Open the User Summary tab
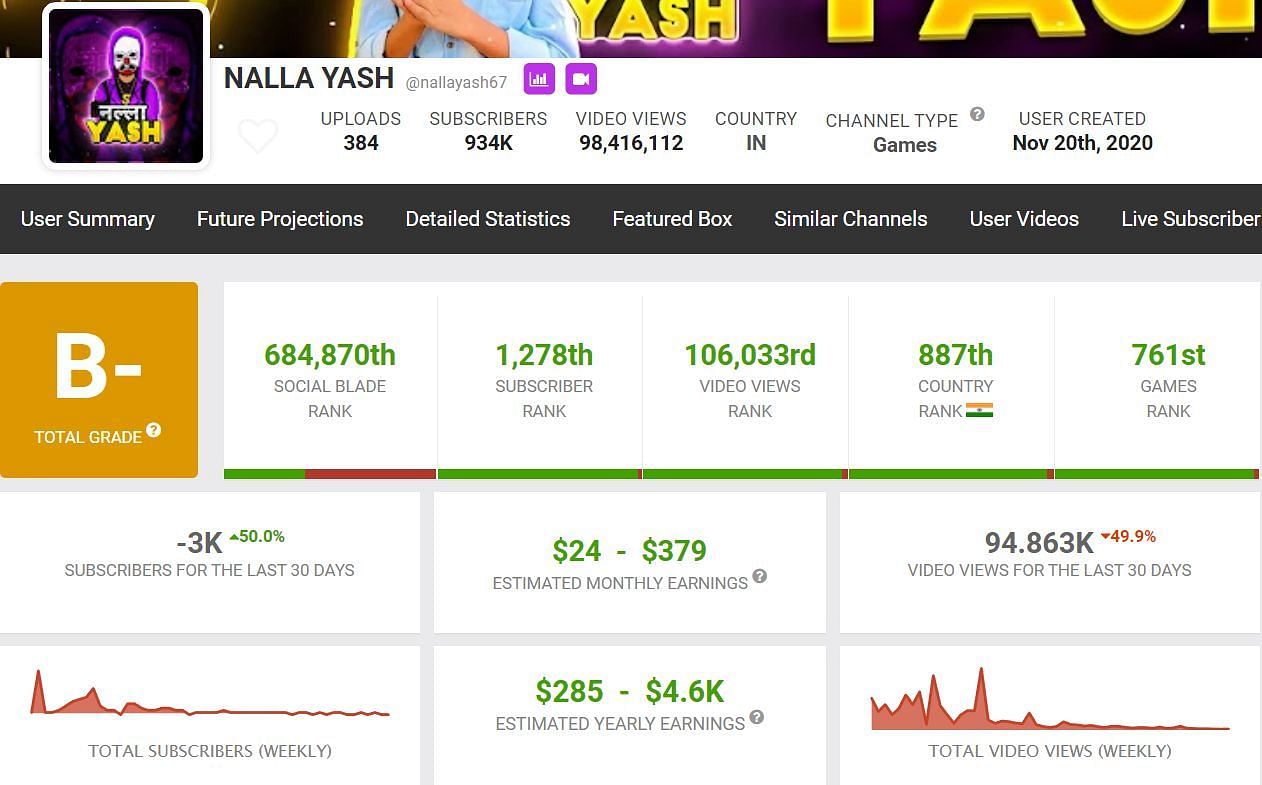The image size is (1262, 785). click(88, 219)
